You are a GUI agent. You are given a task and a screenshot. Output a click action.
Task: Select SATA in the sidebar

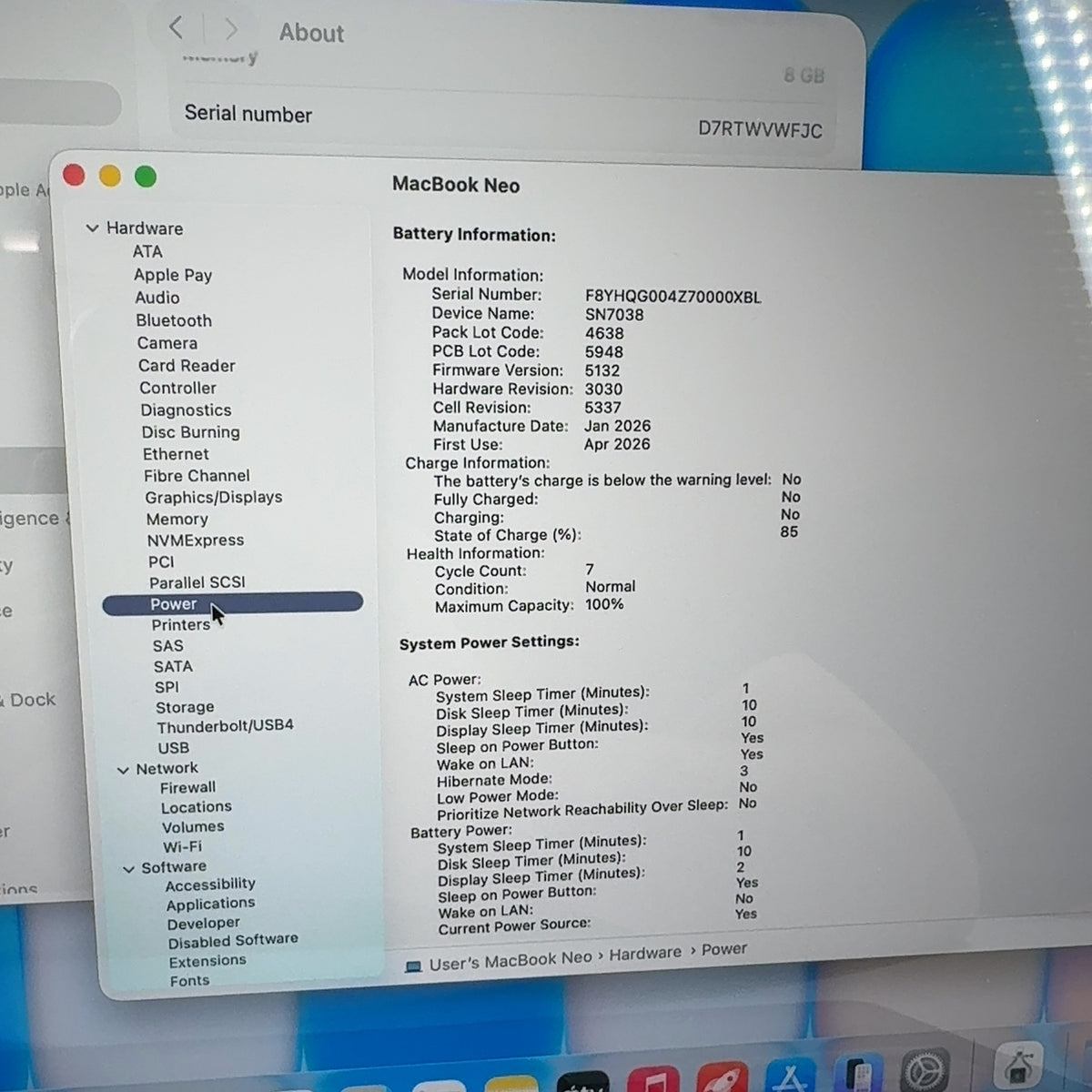point(173,667)
